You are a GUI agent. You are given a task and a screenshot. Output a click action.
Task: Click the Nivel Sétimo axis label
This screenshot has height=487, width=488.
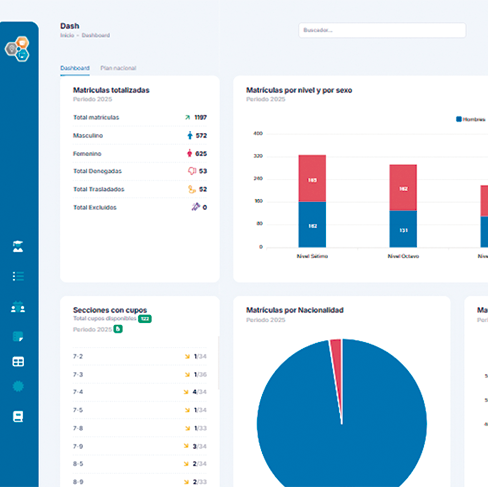[312, 256]
